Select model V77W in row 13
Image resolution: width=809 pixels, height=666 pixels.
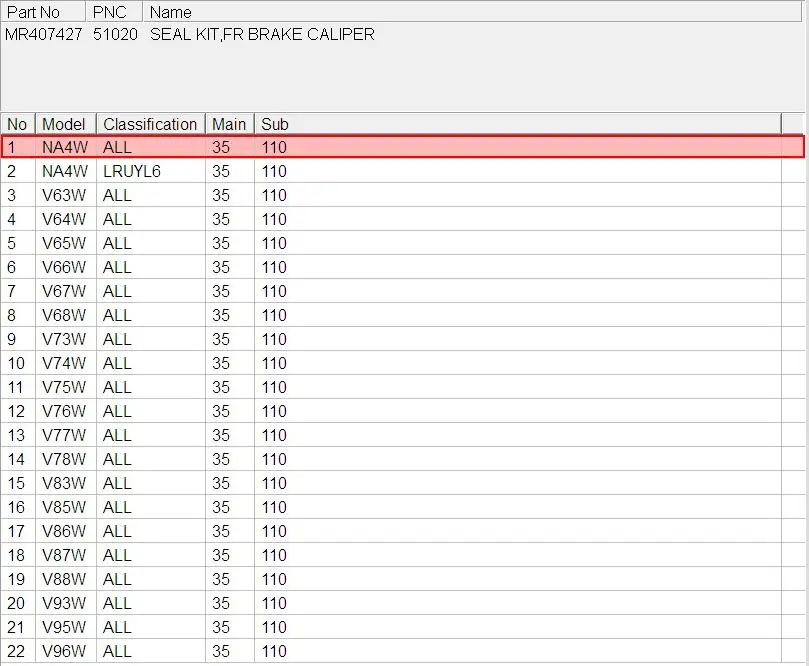tap(64, 435)
